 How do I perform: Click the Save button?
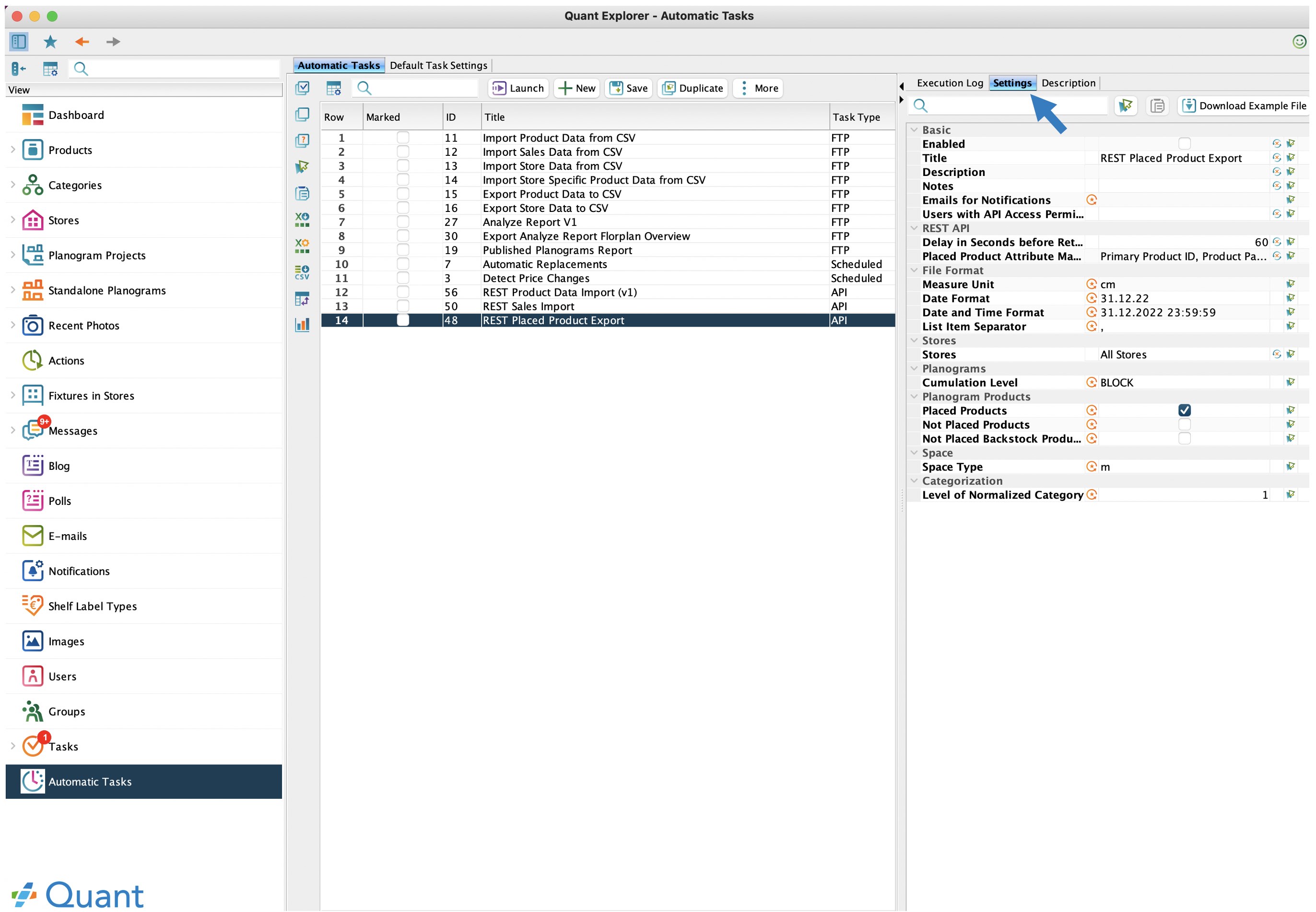(629, 88)
